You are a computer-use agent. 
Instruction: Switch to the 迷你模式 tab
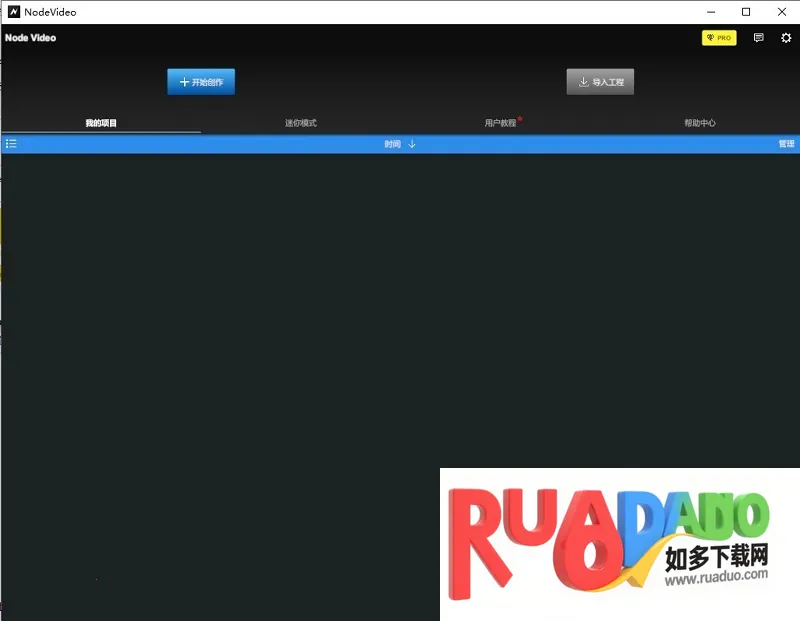tap(300, 123)
